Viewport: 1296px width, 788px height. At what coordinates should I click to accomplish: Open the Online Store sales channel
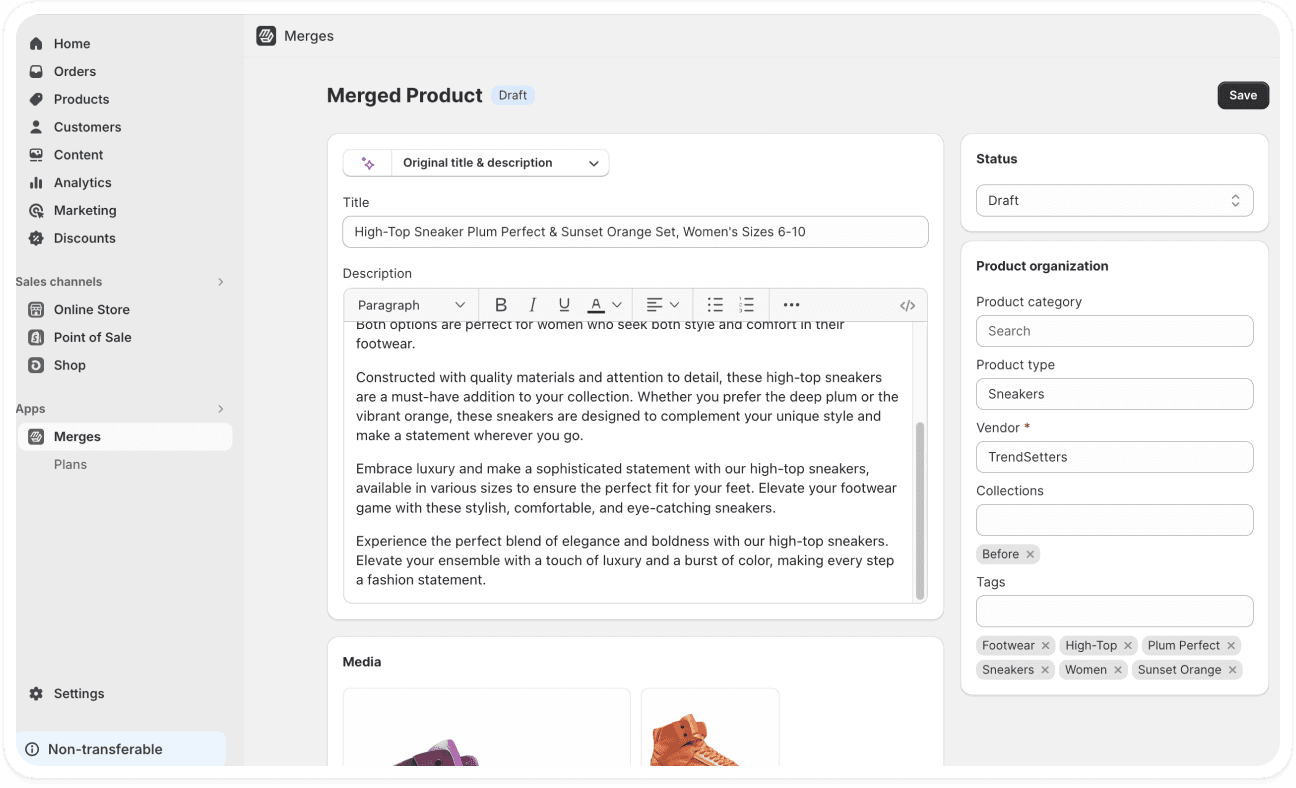point(91,309)
